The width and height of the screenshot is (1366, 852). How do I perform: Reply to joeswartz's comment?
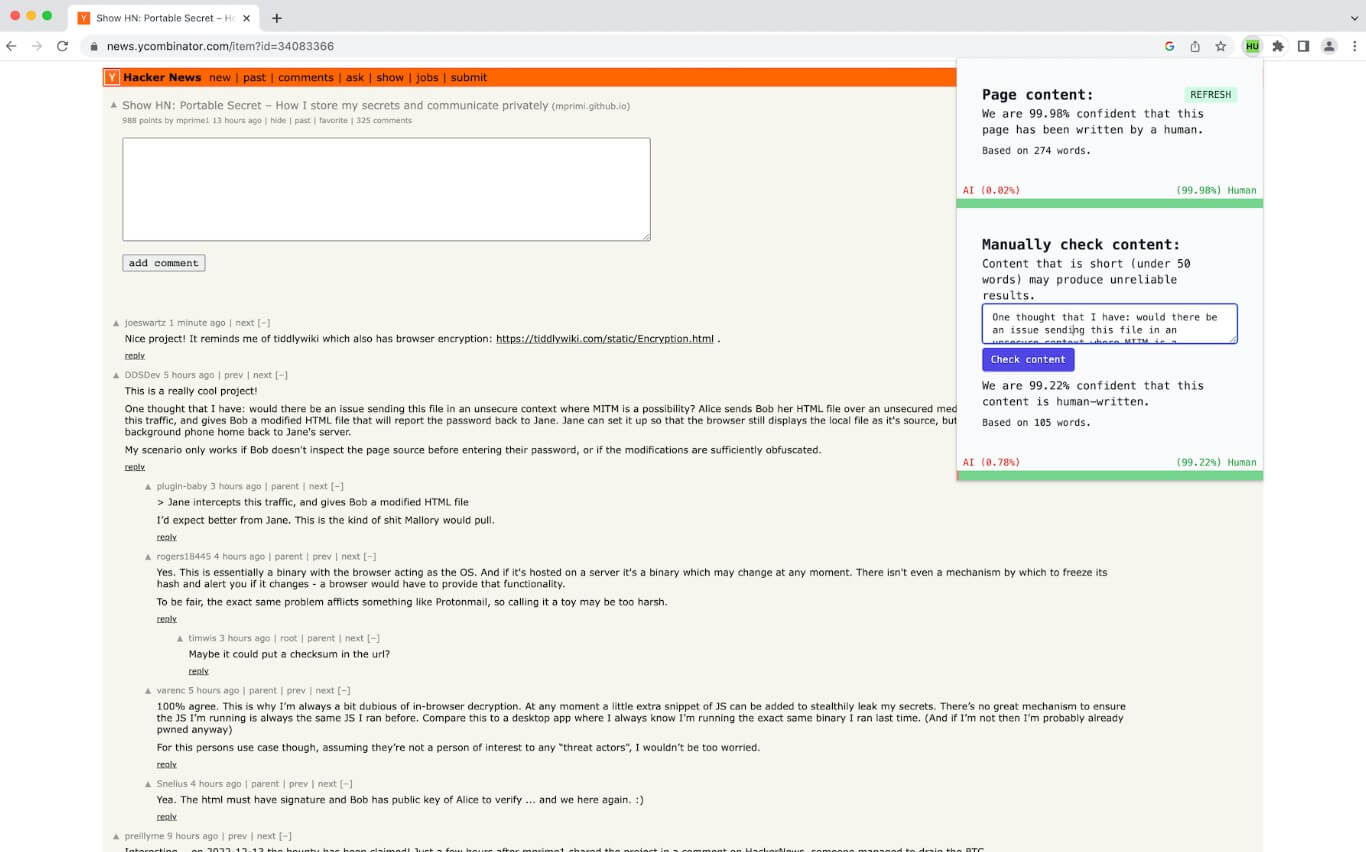pos(134,355)
